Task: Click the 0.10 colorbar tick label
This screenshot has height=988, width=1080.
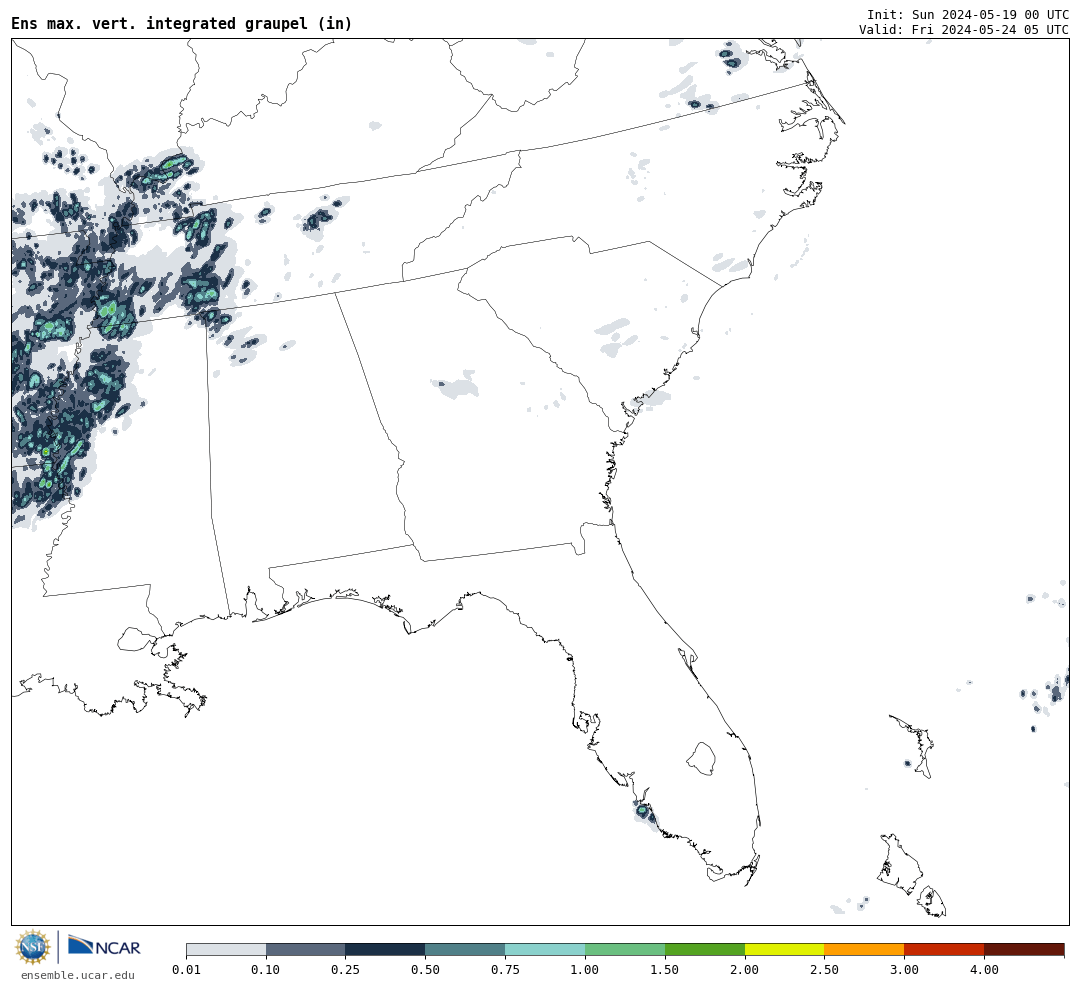Action: point(266,970)
